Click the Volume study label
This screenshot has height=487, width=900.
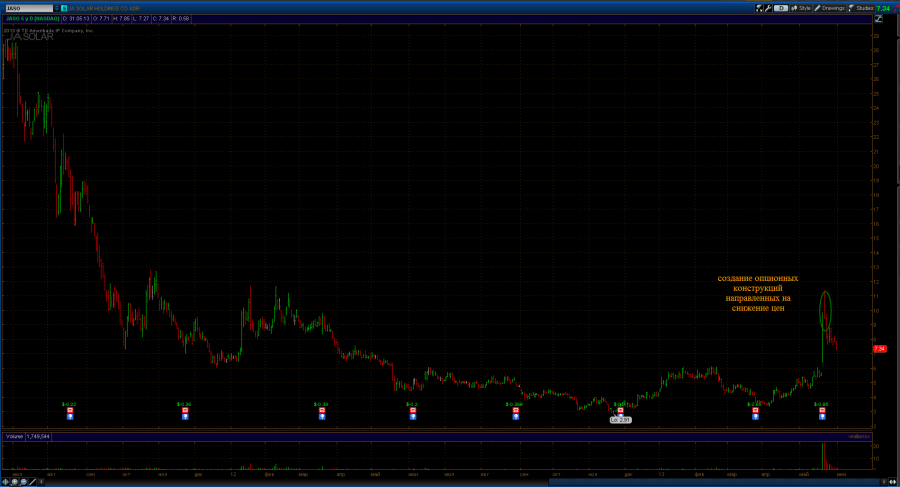14,436
